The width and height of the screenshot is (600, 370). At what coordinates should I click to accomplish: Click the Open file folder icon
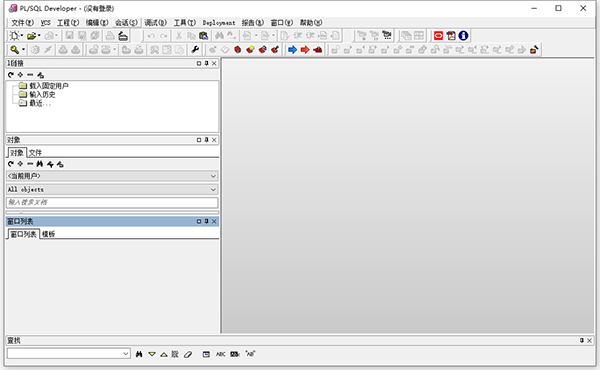(32, 36)
